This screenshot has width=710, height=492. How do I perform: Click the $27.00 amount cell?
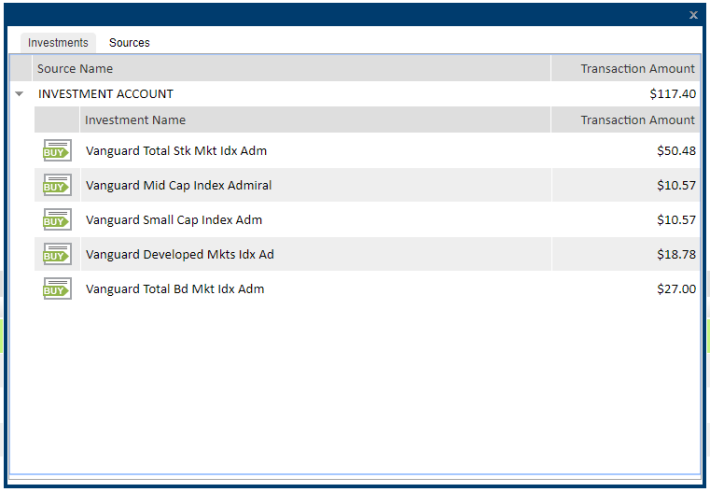click(x=676, y=289)
